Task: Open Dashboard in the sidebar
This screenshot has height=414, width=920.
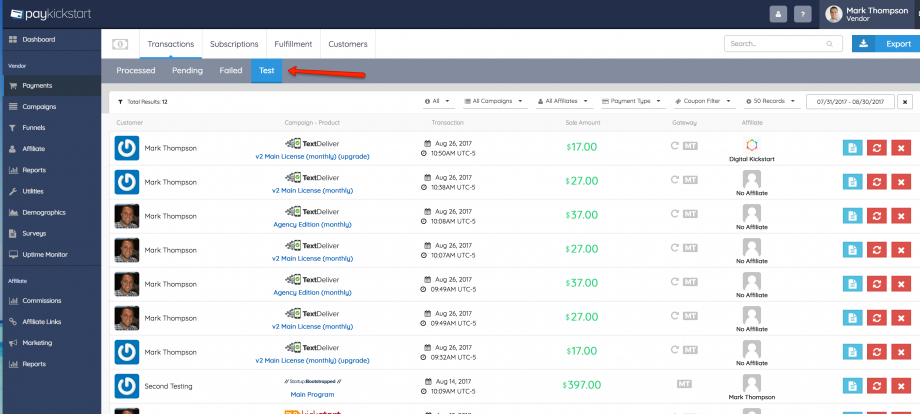Action: click(50, 39)
